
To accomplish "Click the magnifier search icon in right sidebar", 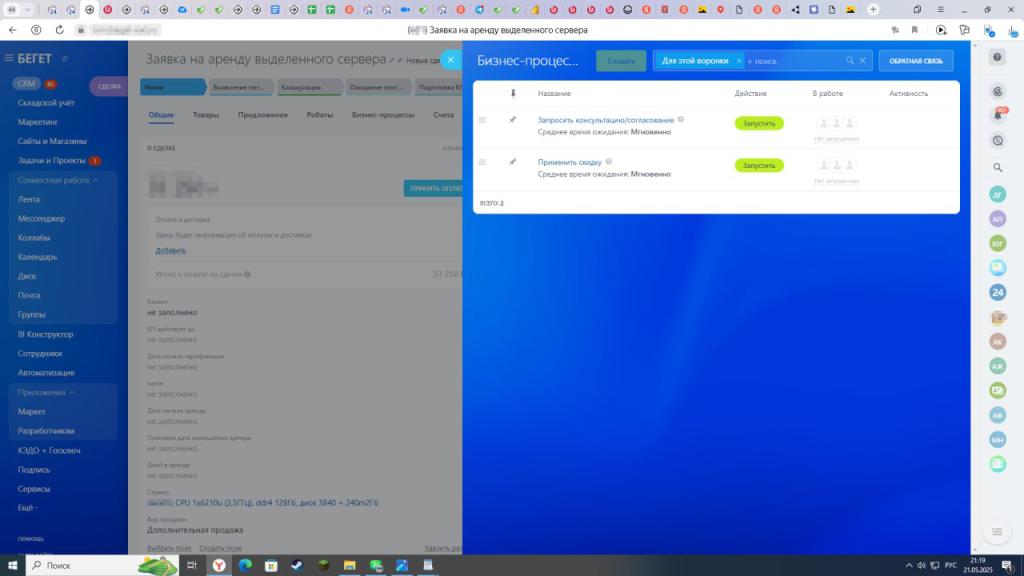I will (x=997, y=167).
